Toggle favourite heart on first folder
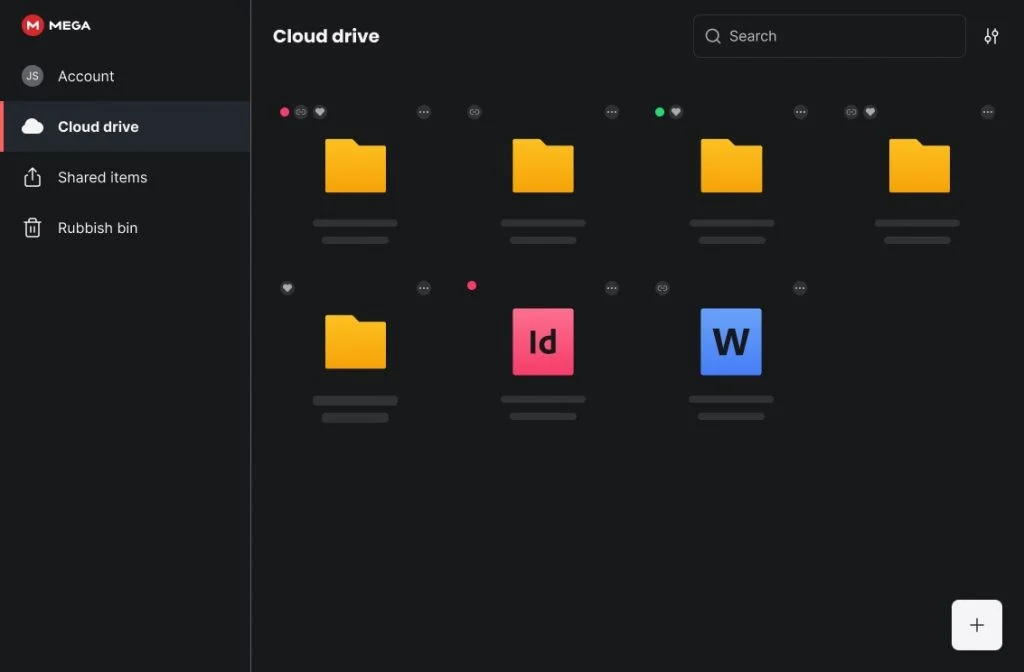The height and width of the screenshot is (672, 1024). pos(319,112)
